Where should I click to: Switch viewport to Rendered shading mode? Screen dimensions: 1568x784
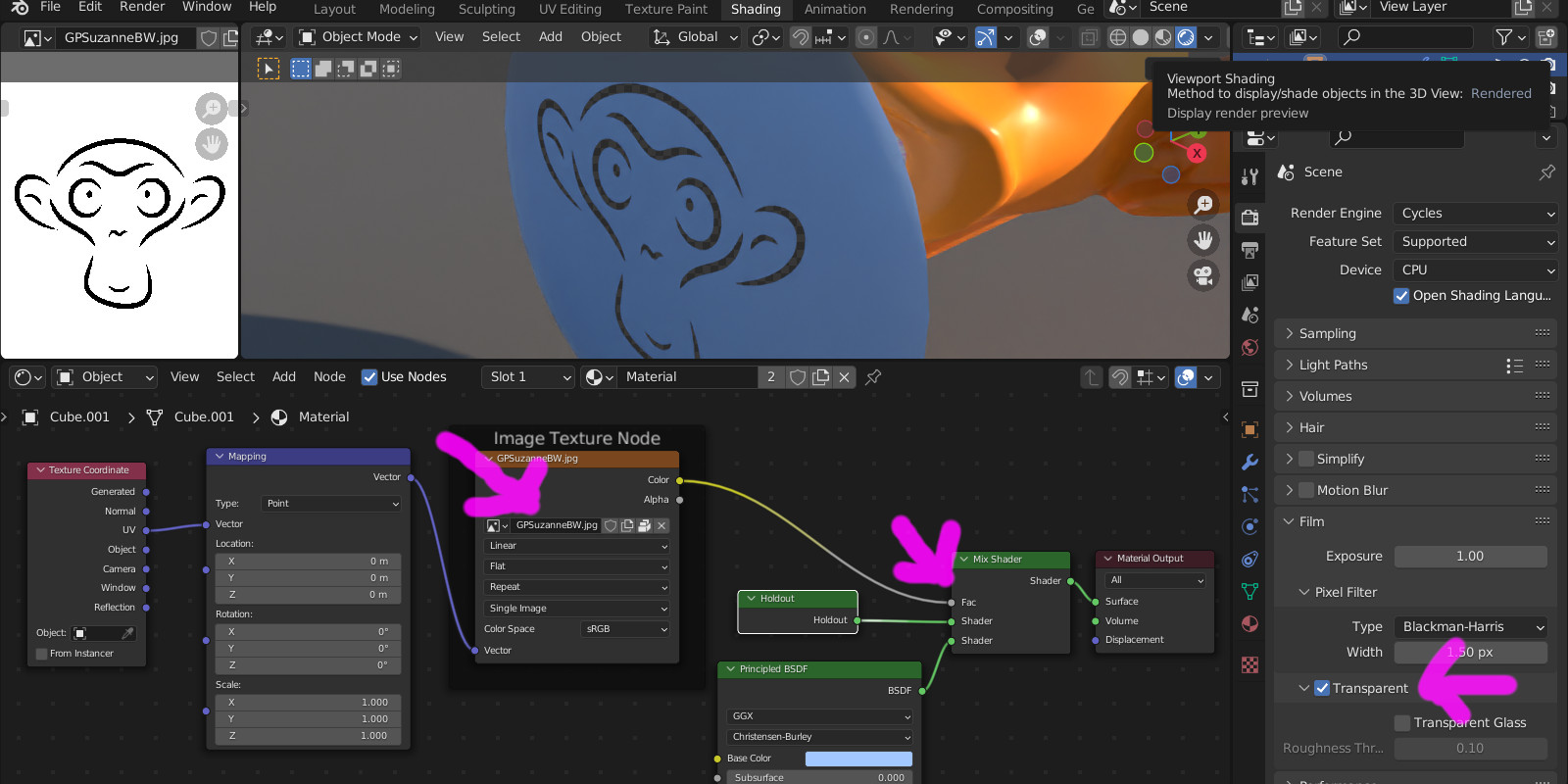[1186, 37]
